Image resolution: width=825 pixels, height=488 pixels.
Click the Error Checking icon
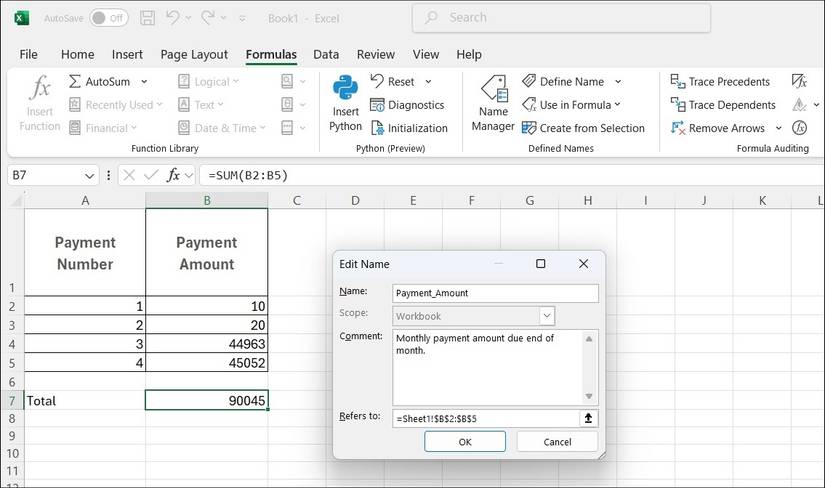point(799,105)
